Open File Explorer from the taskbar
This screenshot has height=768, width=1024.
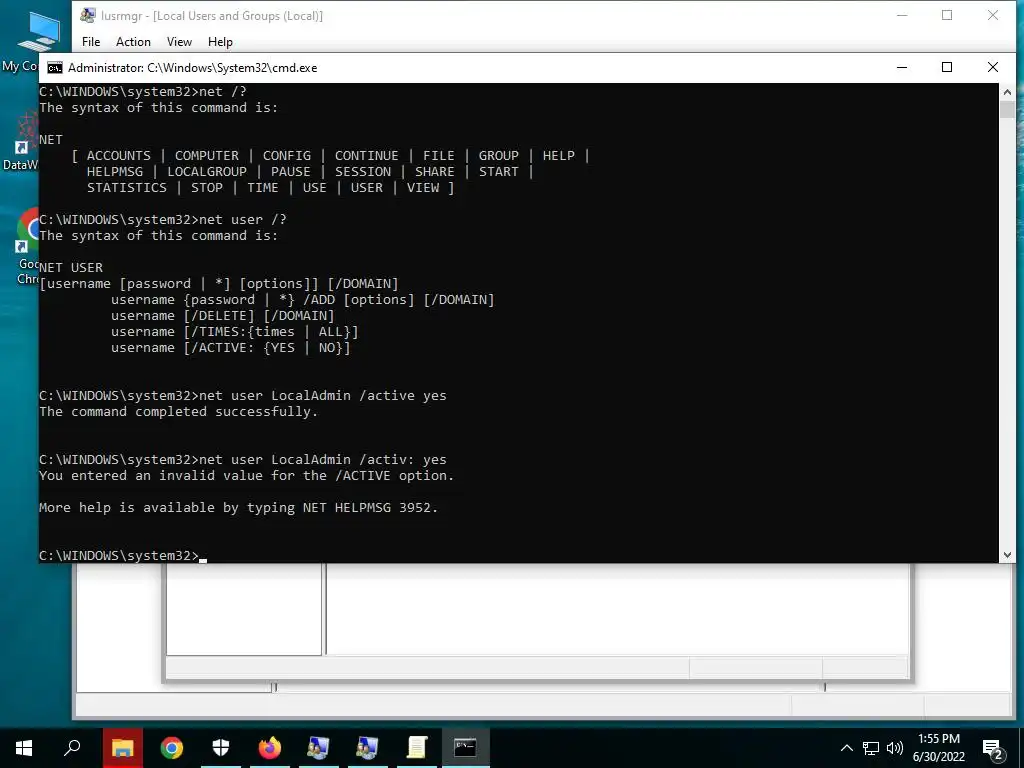122,747
